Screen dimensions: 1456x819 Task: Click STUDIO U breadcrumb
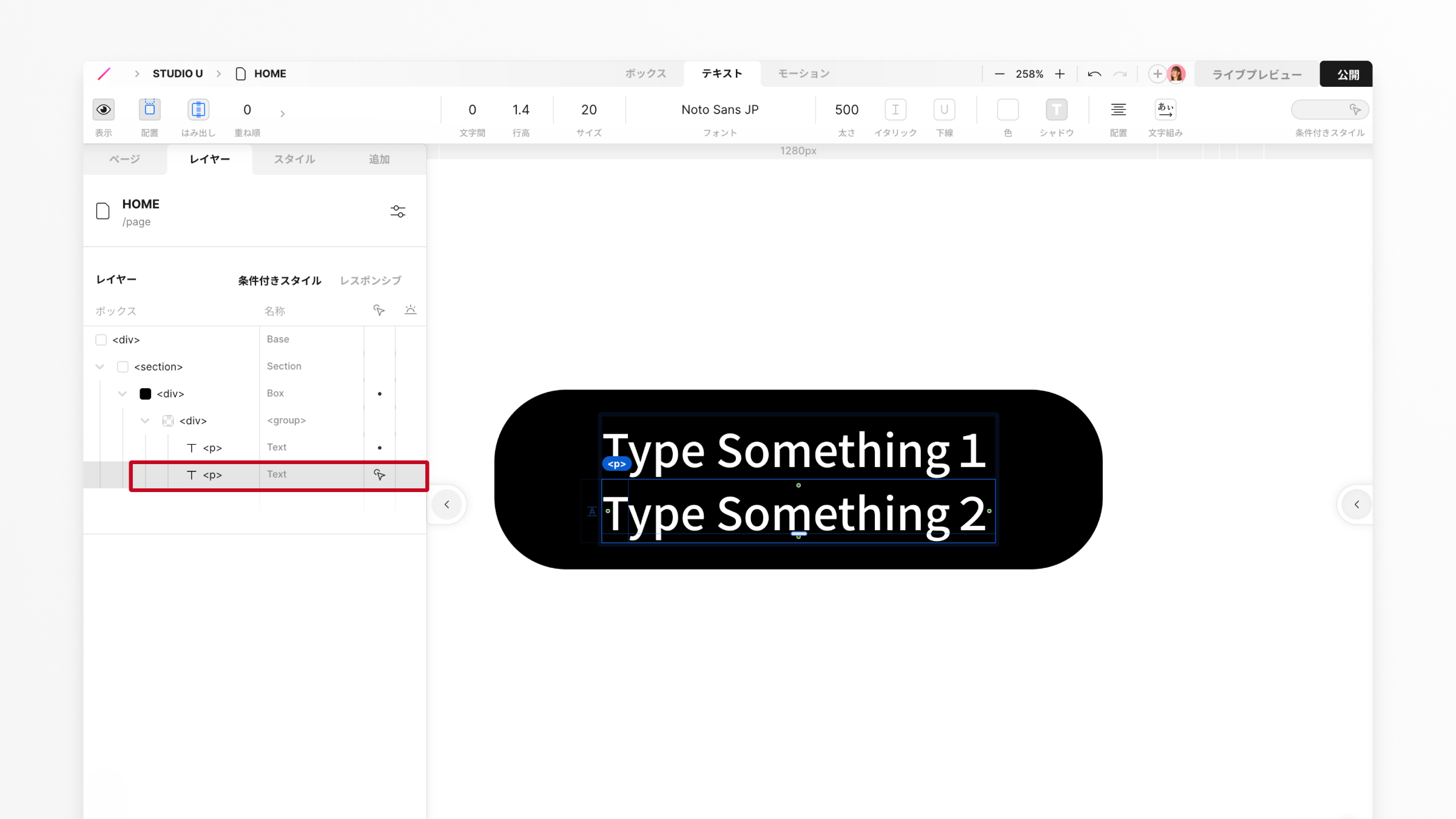click(x=177, y=74)
